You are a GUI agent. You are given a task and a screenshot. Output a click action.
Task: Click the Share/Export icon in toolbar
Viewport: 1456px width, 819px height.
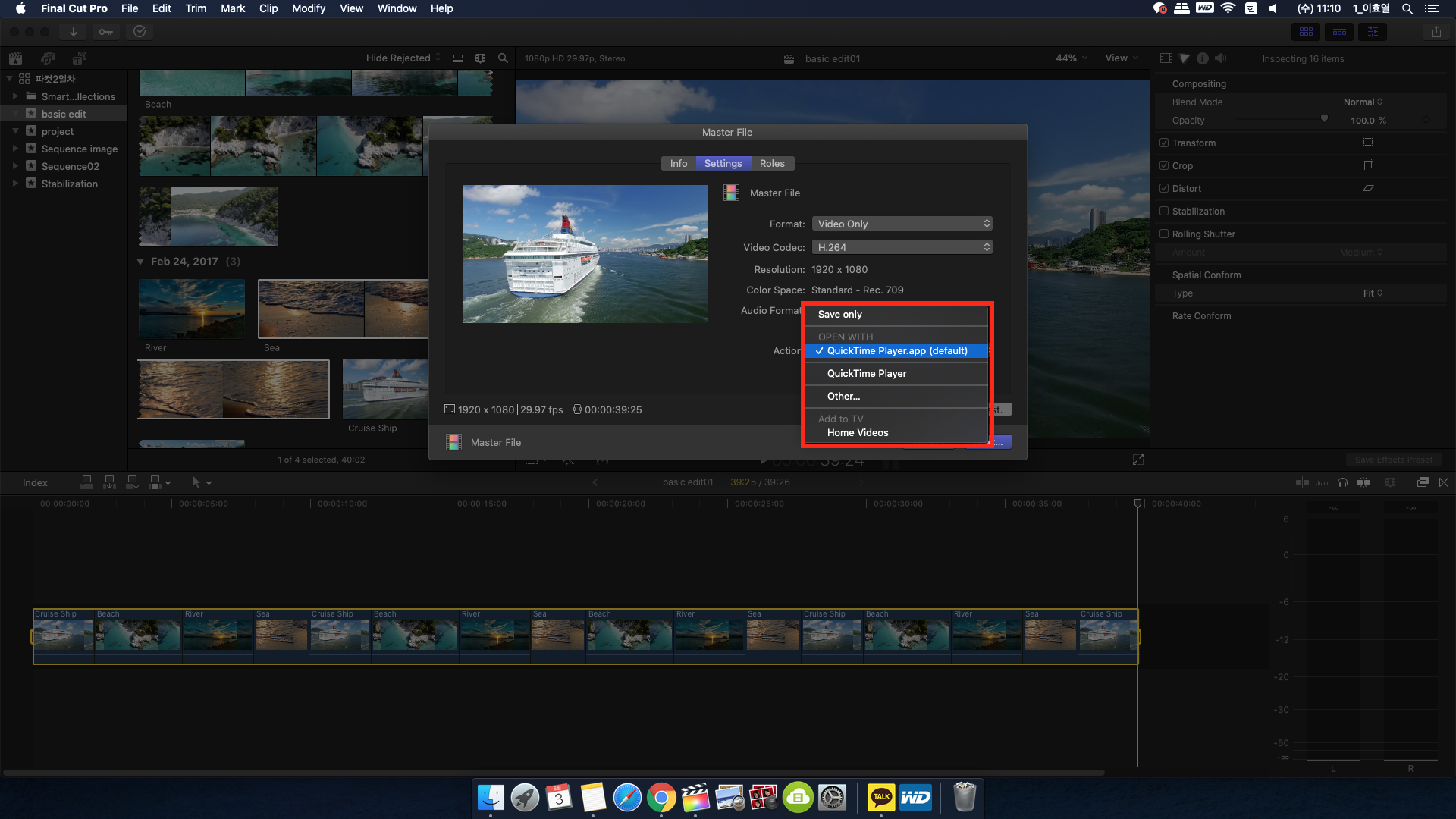point(1436,32)
